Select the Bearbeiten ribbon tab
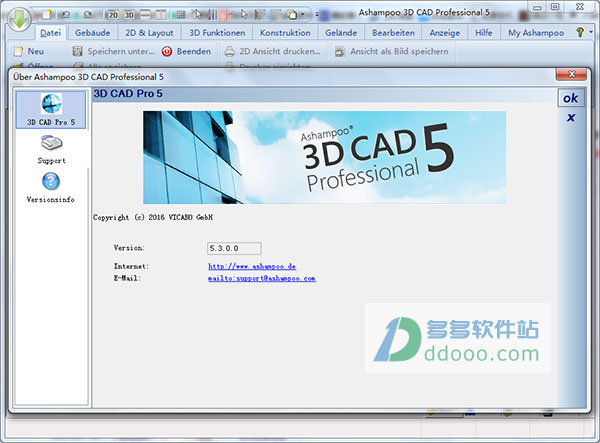The image size is (600, 443). [x=393, y=33]
